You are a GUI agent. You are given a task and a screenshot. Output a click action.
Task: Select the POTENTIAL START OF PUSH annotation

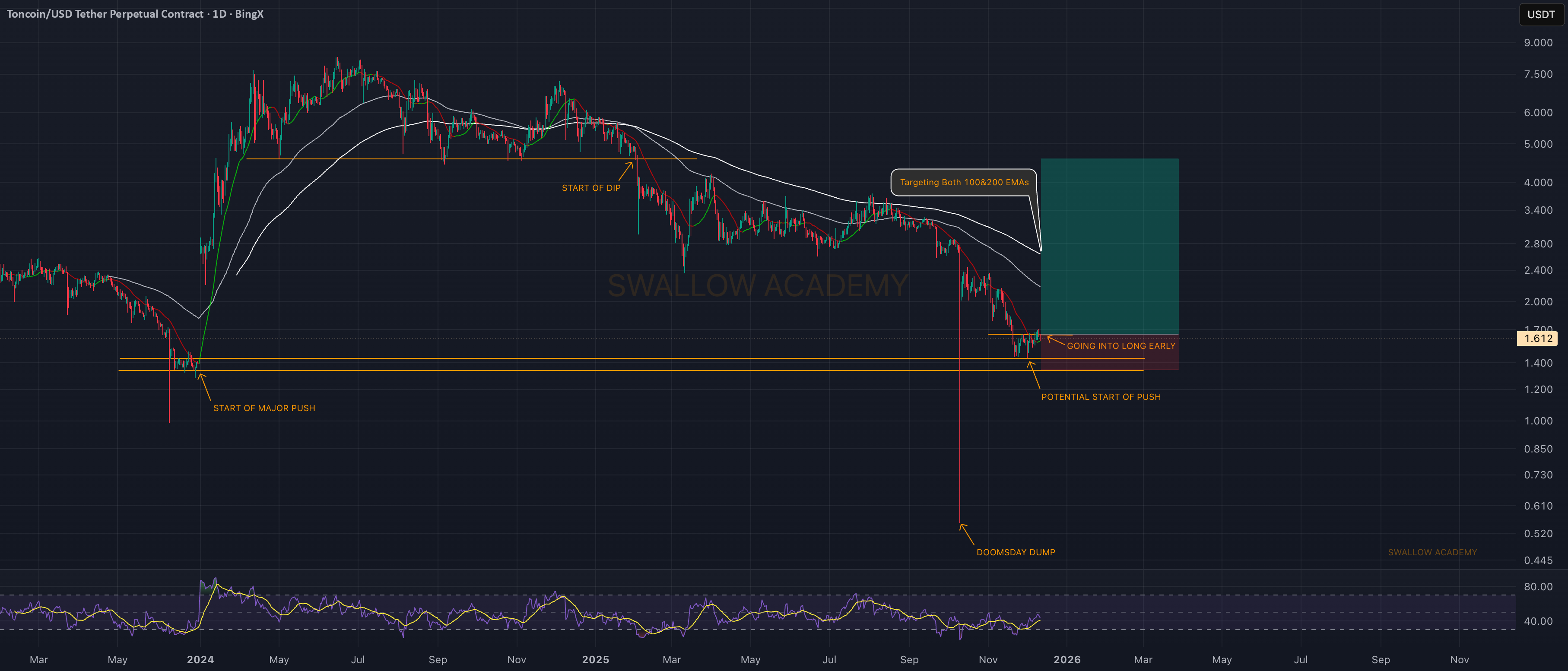tap(1101, 397)
